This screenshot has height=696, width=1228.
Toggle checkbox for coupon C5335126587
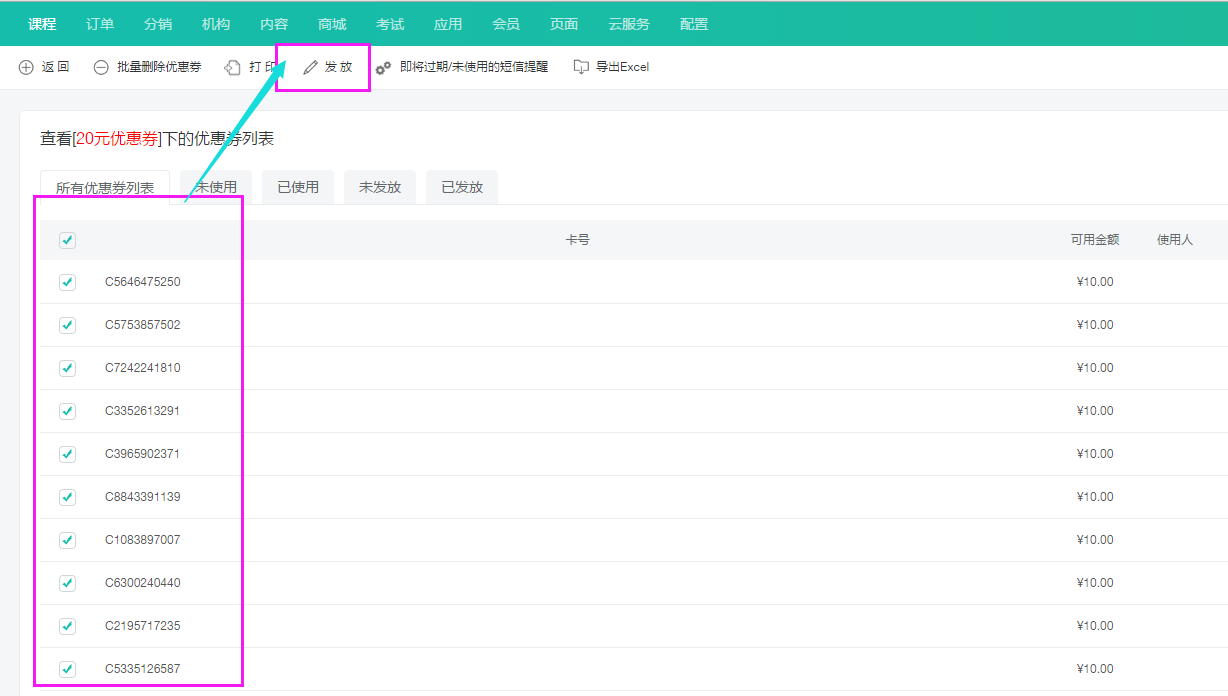(67, 669)
